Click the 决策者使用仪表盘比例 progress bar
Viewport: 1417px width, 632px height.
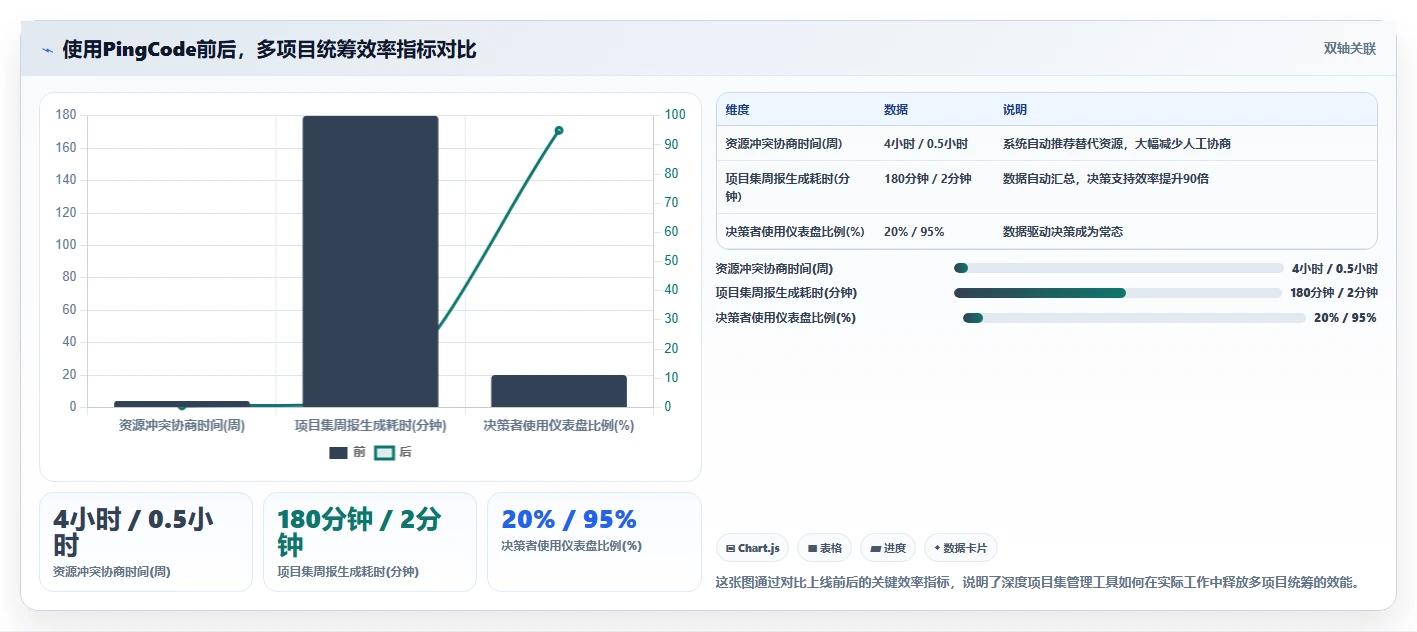pos(1134,318)
